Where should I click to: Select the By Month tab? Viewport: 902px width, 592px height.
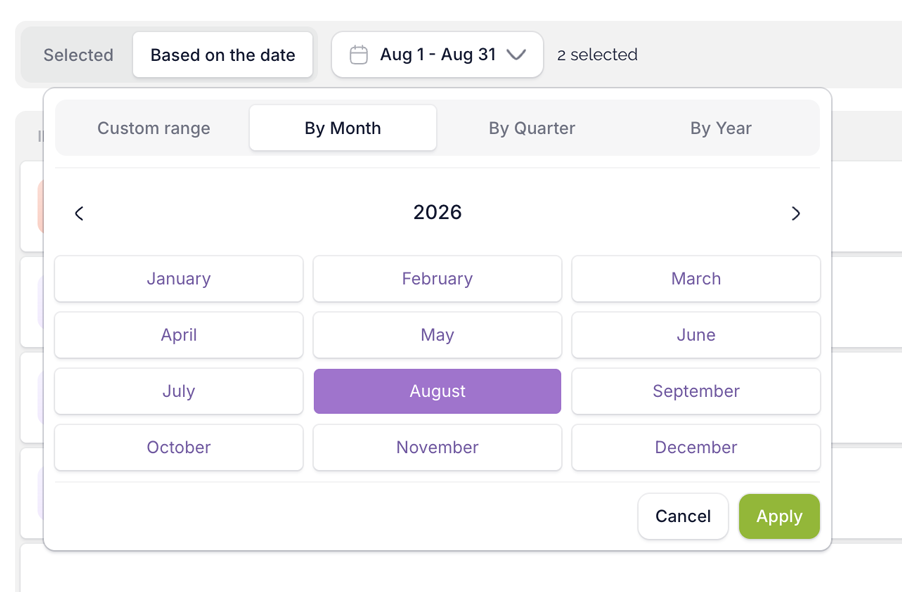[343, 128]
